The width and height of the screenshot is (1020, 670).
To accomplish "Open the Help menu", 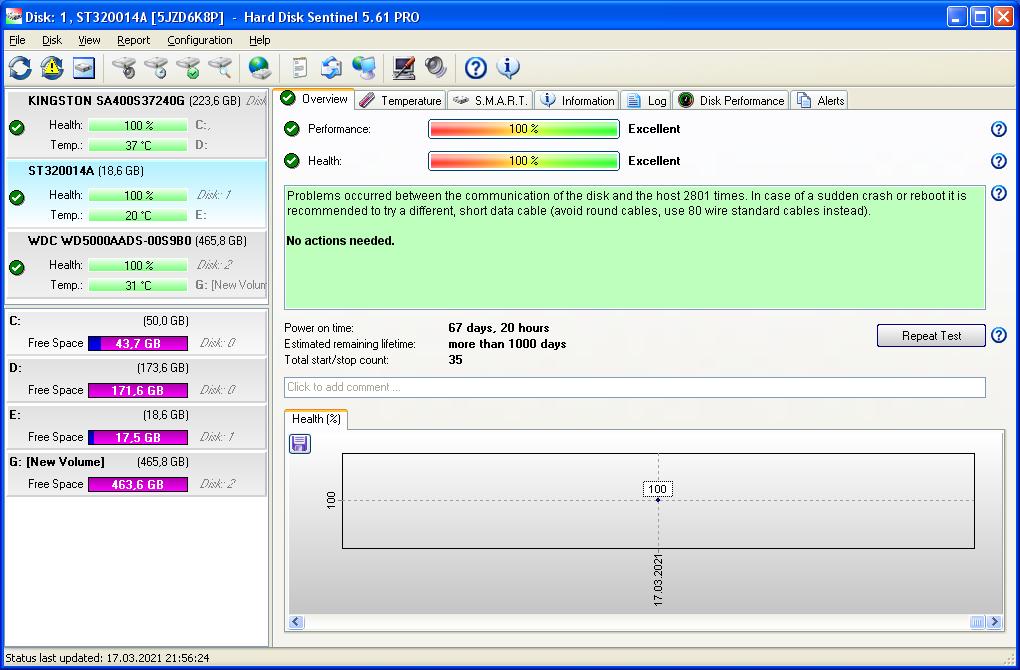I will [260, 40].
